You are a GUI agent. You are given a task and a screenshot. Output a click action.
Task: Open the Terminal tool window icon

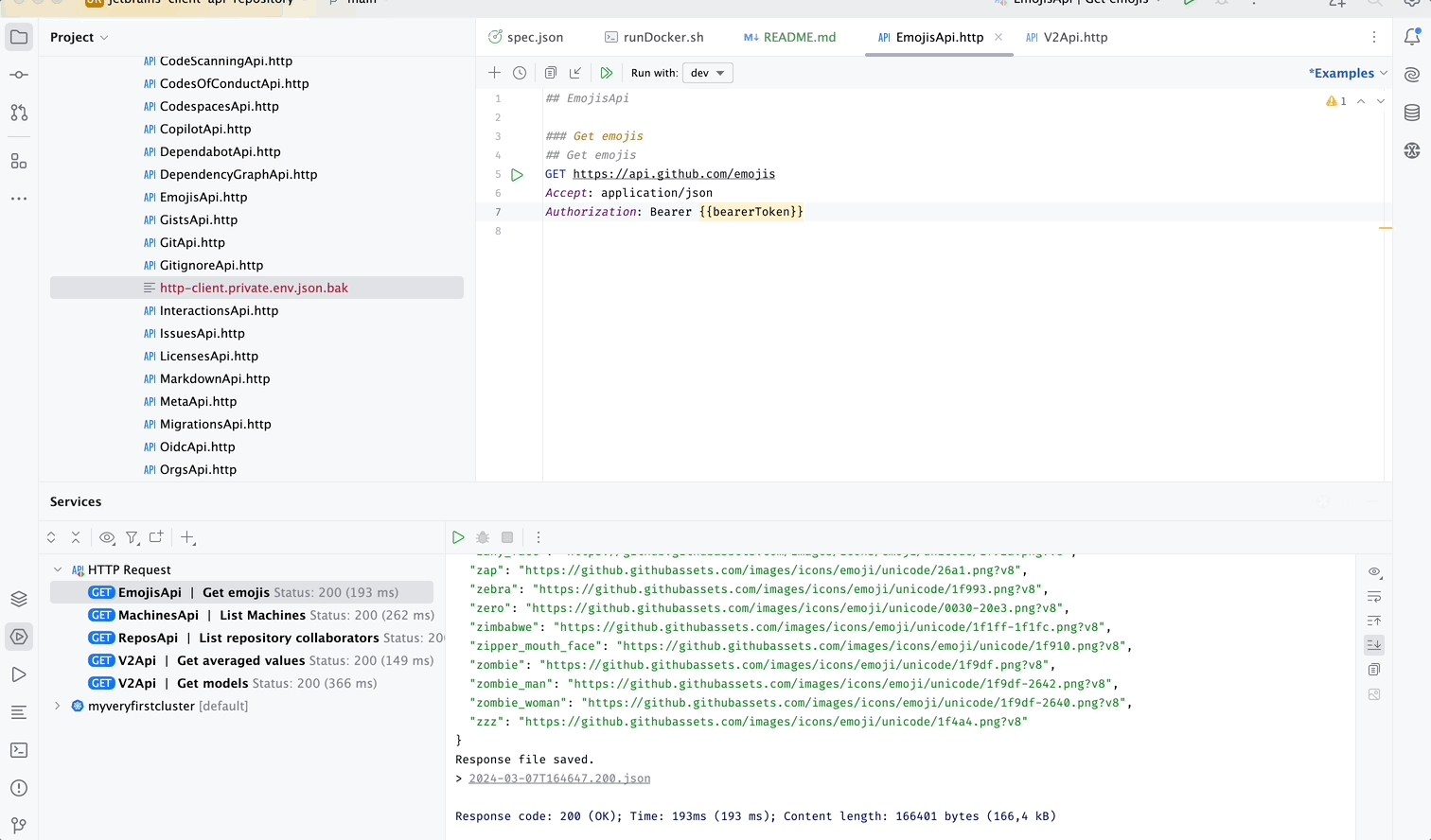19,750
